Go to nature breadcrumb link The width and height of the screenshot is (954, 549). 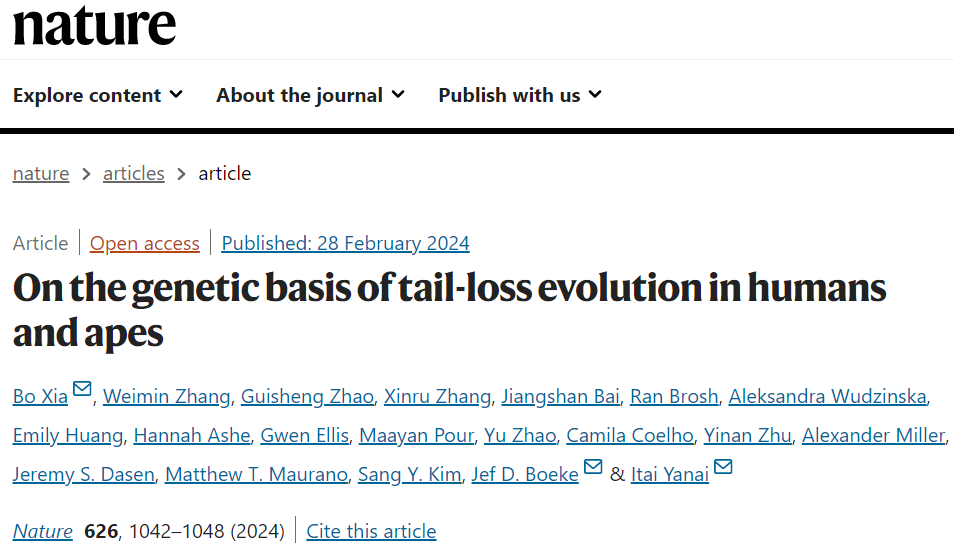(41, 173)
